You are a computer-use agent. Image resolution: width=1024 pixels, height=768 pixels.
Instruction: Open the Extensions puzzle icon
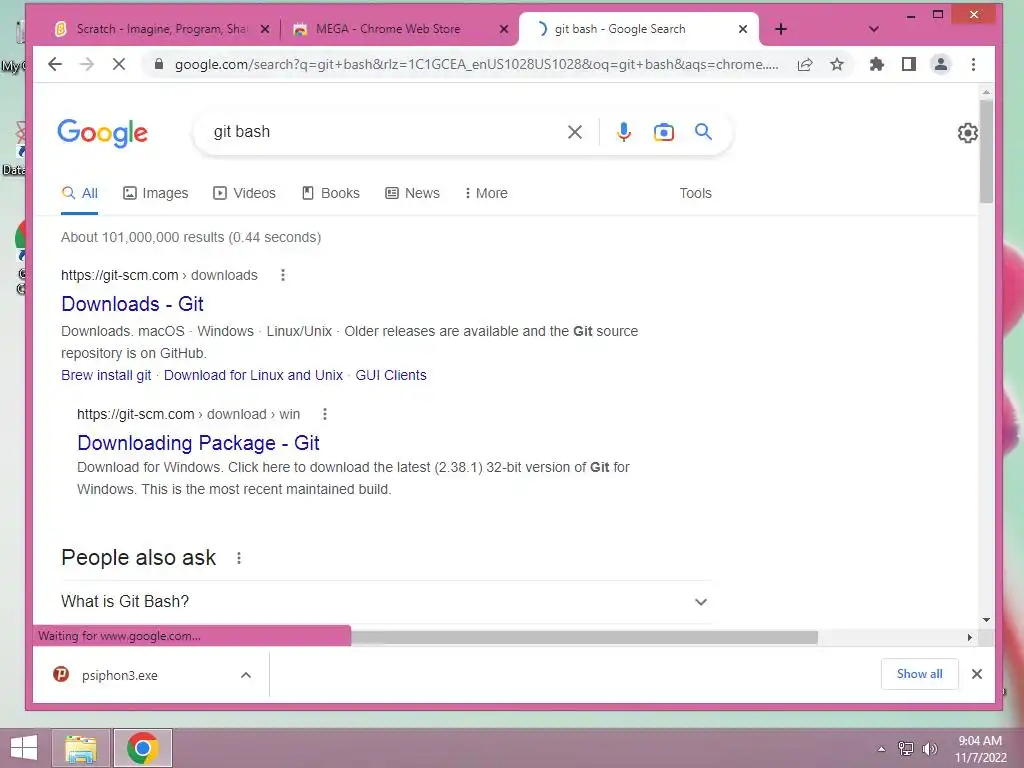(x=876, y=64)
